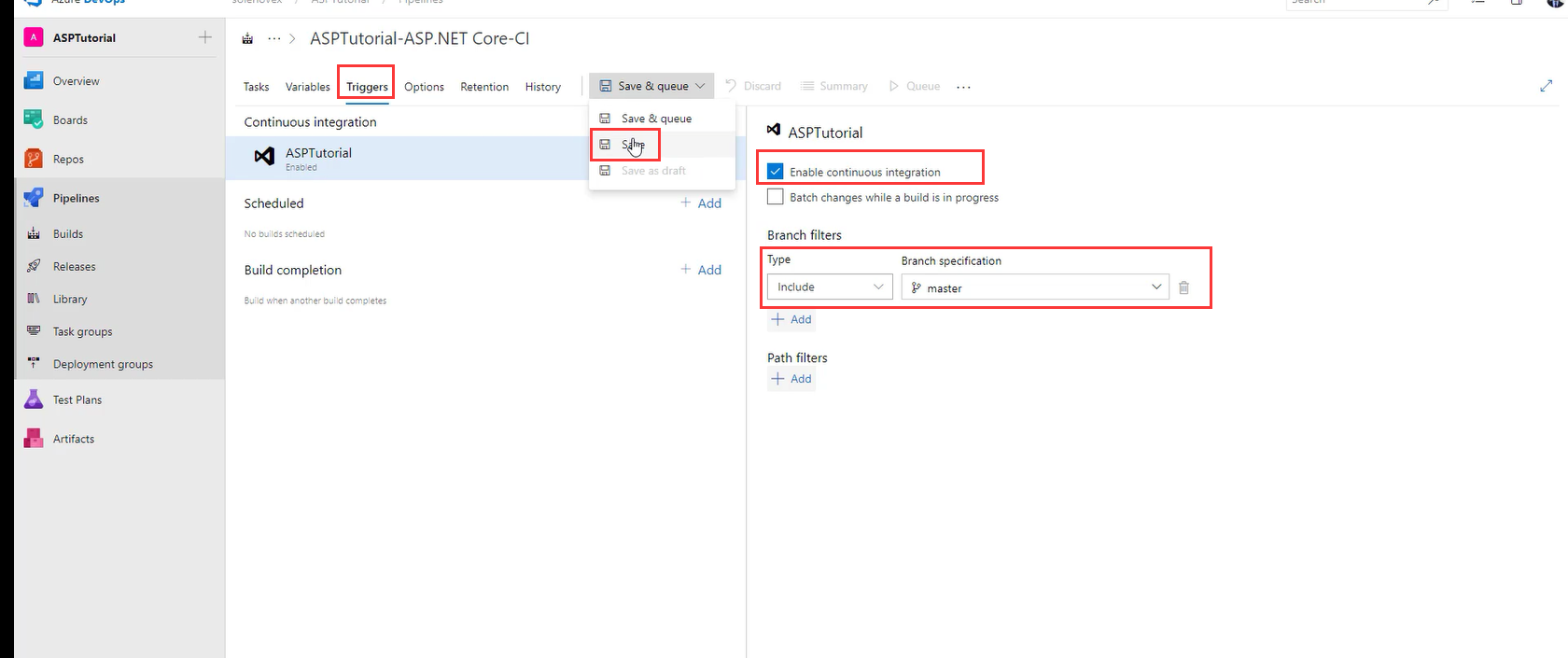Click the Branch filters heading
Viewport: 1568px width, 658px height.
805,235
